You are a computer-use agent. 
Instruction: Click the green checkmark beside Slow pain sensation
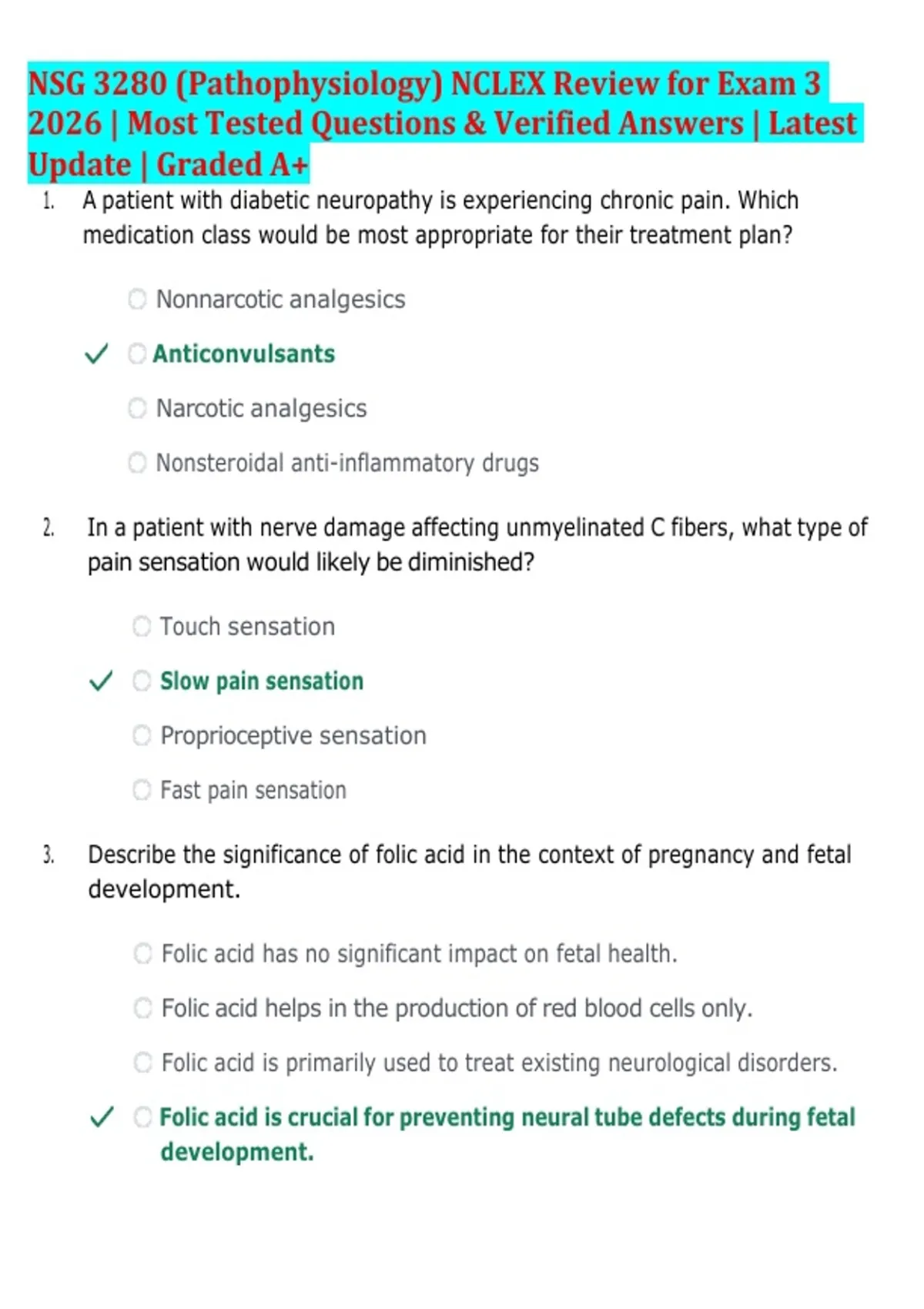pos(101,681)
